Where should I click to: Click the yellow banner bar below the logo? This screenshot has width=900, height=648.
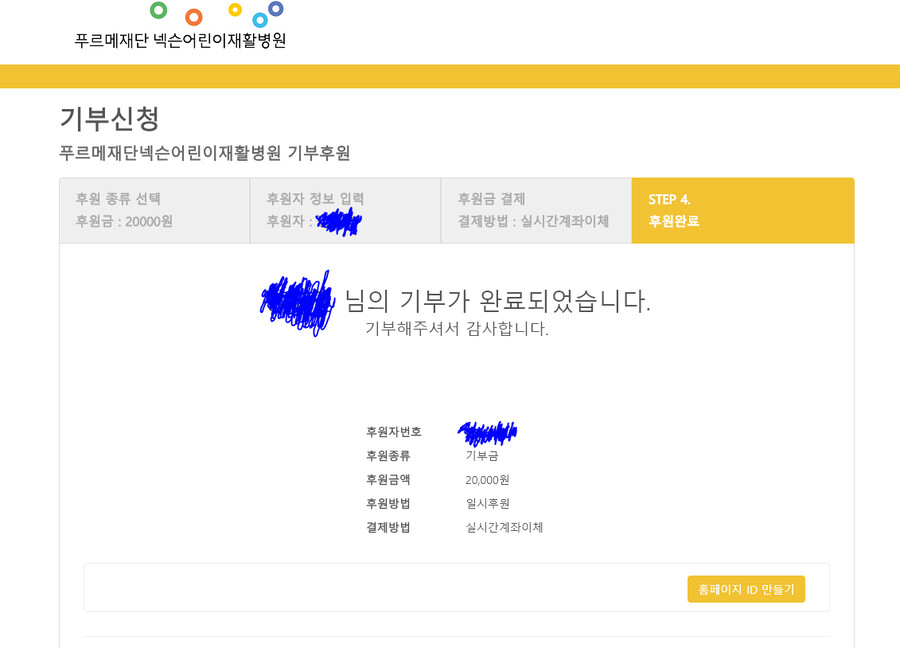[450, 76]
